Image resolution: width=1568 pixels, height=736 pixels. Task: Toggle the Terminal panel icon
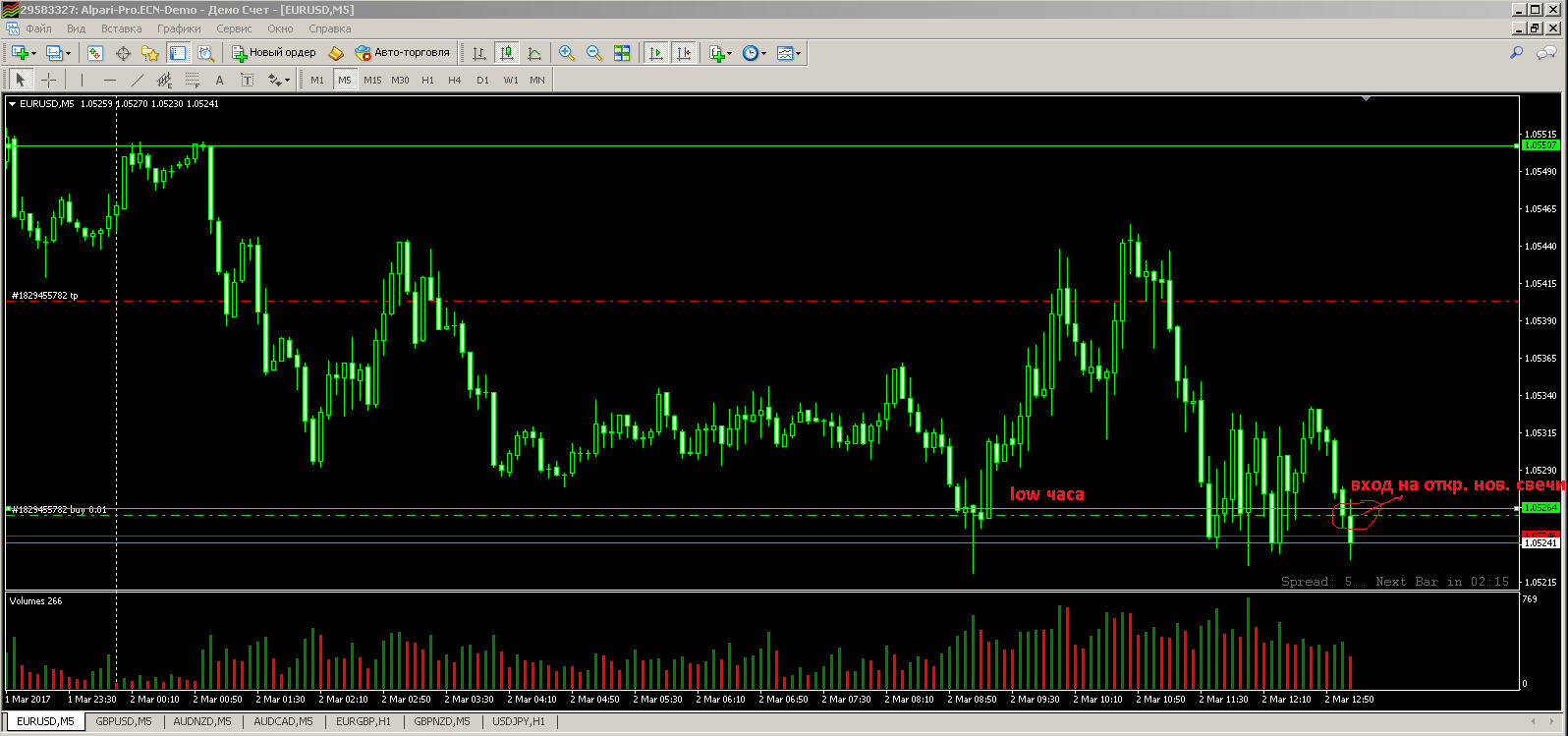(178, 53)
